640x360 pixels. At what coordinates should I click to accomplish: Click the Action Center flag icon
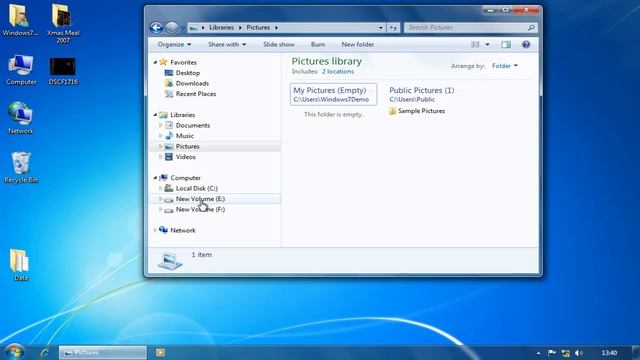552,353
